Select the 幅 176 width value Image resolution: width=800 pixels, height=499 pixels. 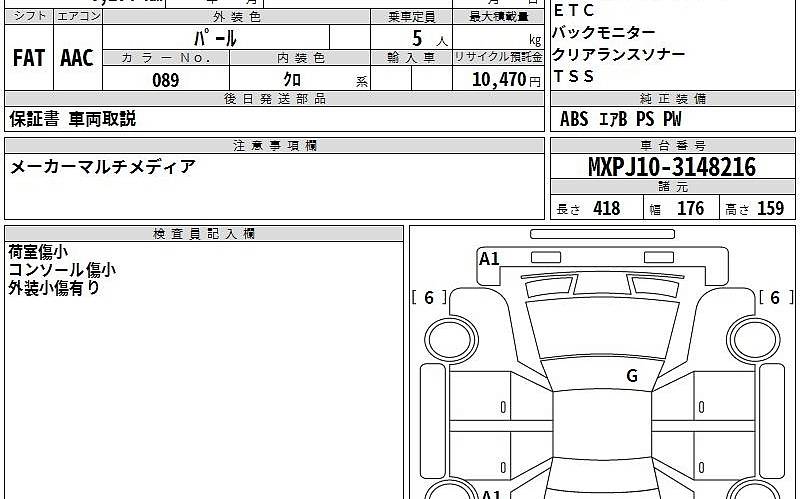(x=677, y=209)
